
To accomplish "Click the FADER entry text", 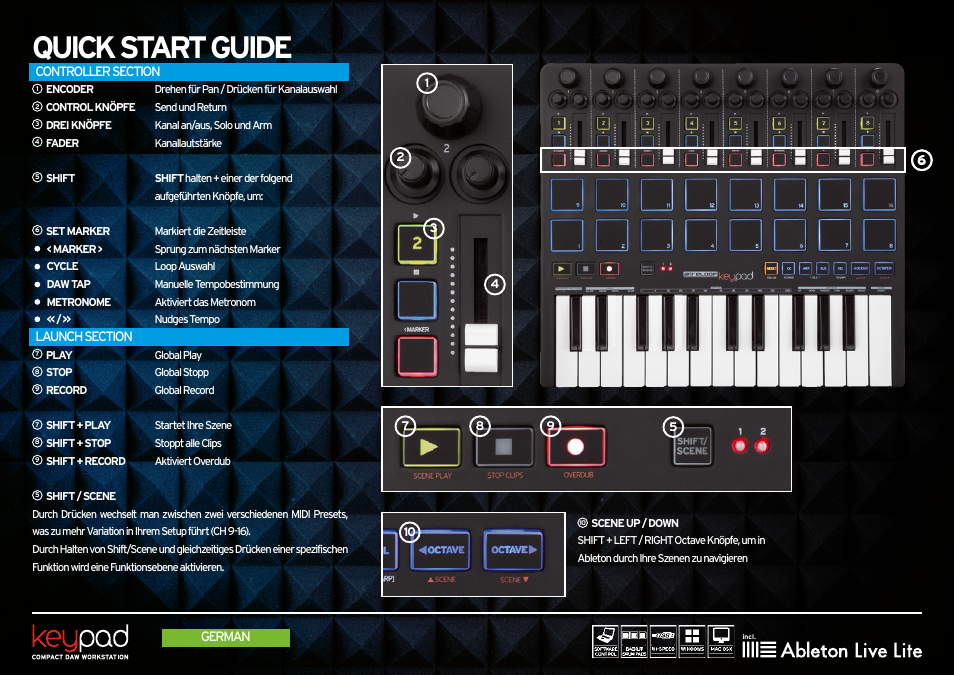I will coord(62,144).
